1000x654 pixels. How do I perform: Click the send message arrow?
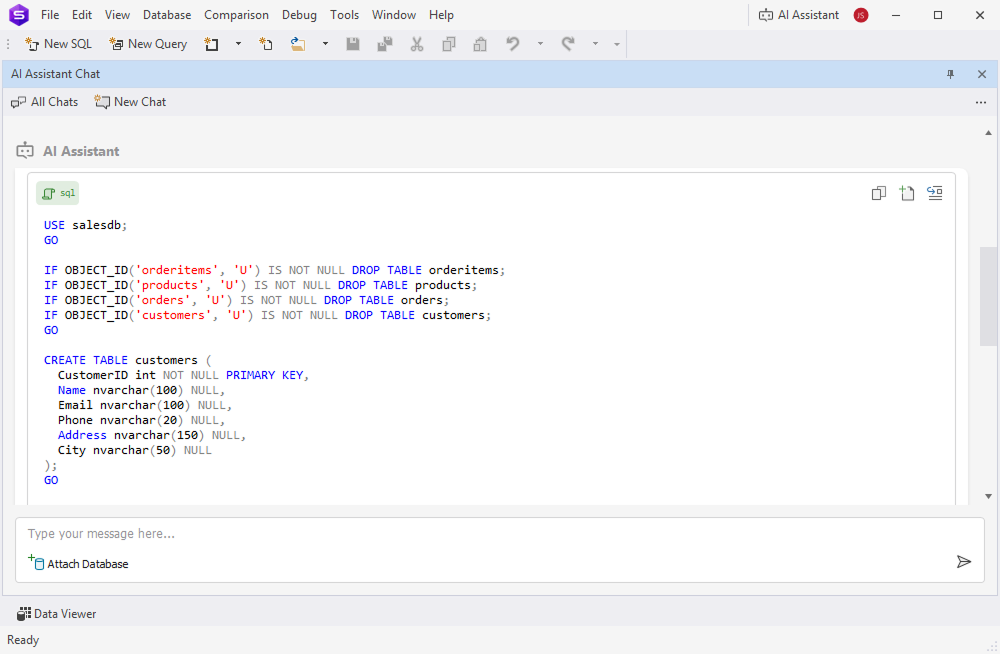964,561
